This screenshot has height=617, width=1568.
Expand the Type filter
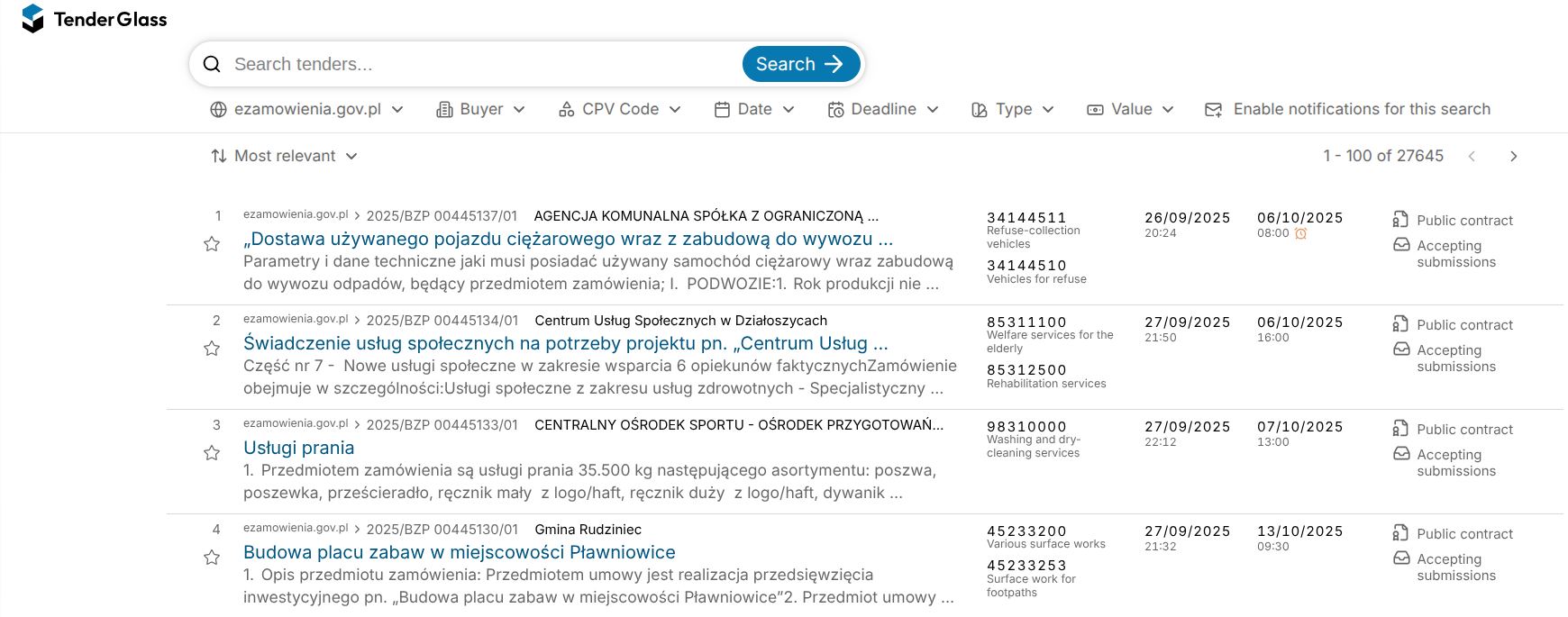pos(1012,109)
